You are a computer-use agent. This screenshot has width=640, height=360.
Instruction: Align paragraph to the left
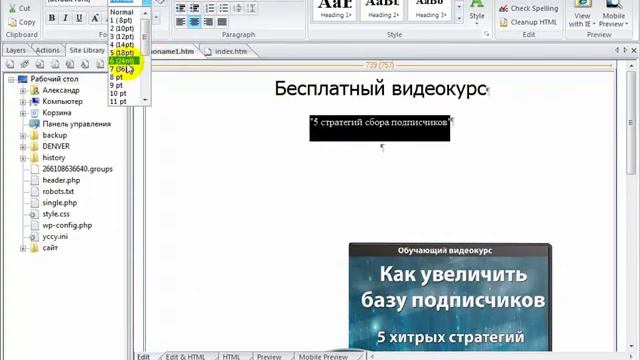click(181, 22)
